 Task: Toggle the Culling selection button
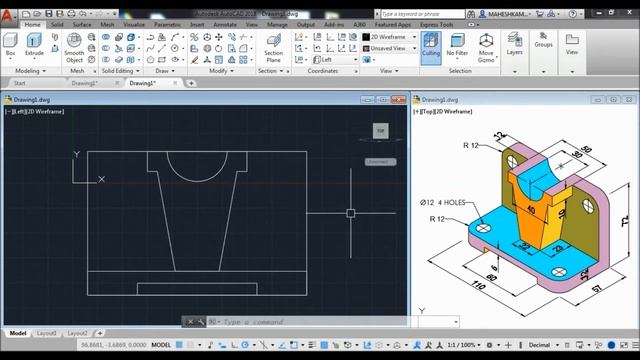point(431,48)
